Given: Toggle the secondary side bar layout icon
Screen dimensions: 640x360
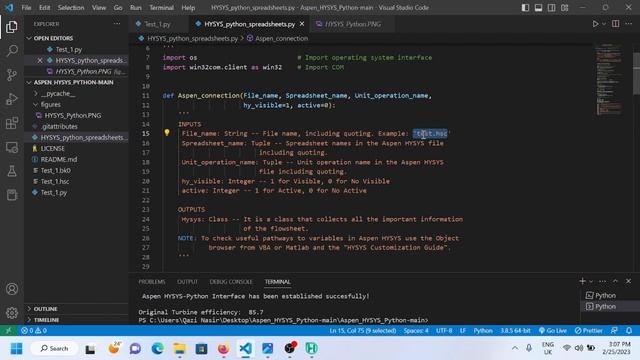Looking at the screenshot, I should 551,8.
